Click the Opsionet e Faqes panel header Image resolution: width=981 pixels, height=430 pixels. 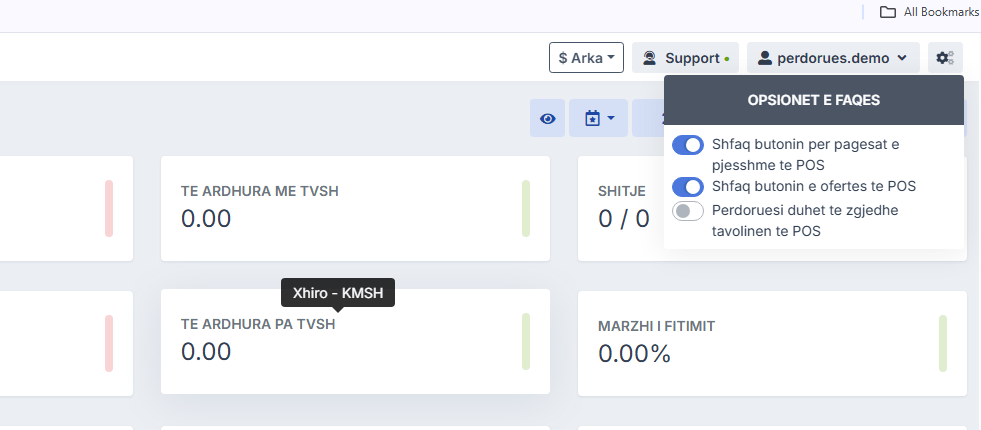[813, 100]
